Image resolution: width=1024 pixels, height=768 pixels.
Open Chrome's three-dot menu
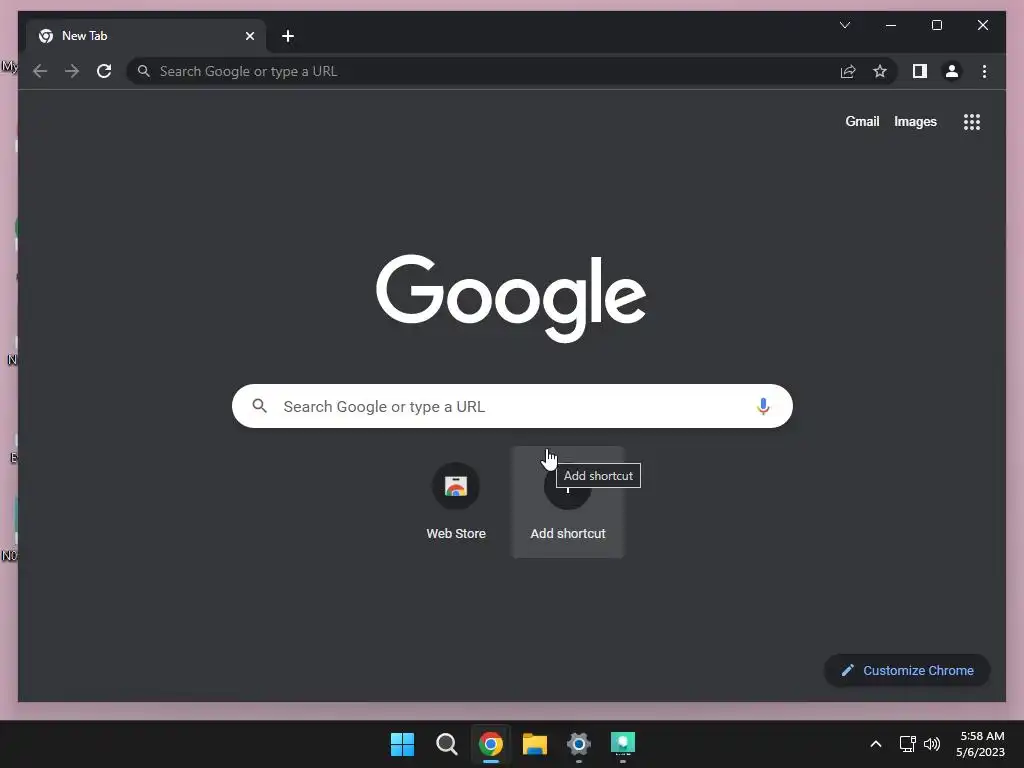pyautogui.click(x=984, y=71)
